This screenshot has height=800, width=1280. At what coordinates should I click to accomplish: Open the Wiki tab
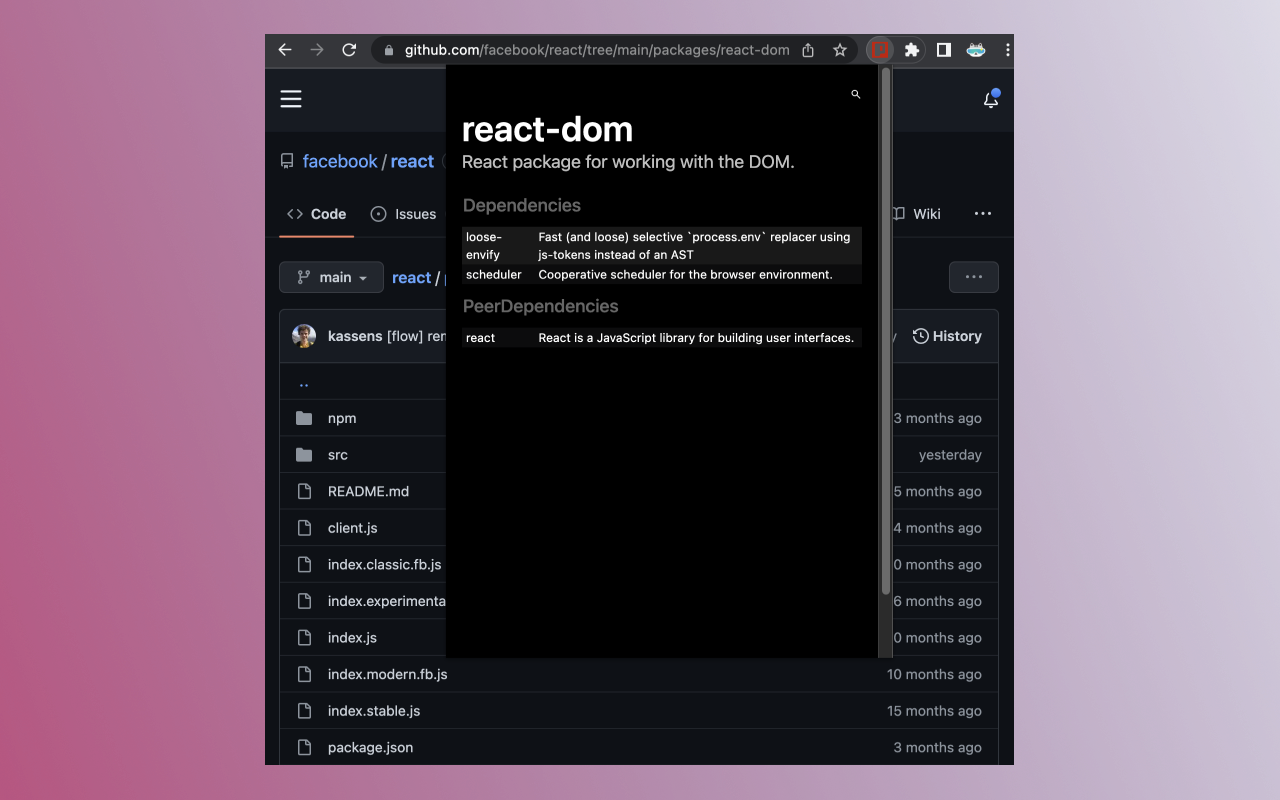(916, 214)
